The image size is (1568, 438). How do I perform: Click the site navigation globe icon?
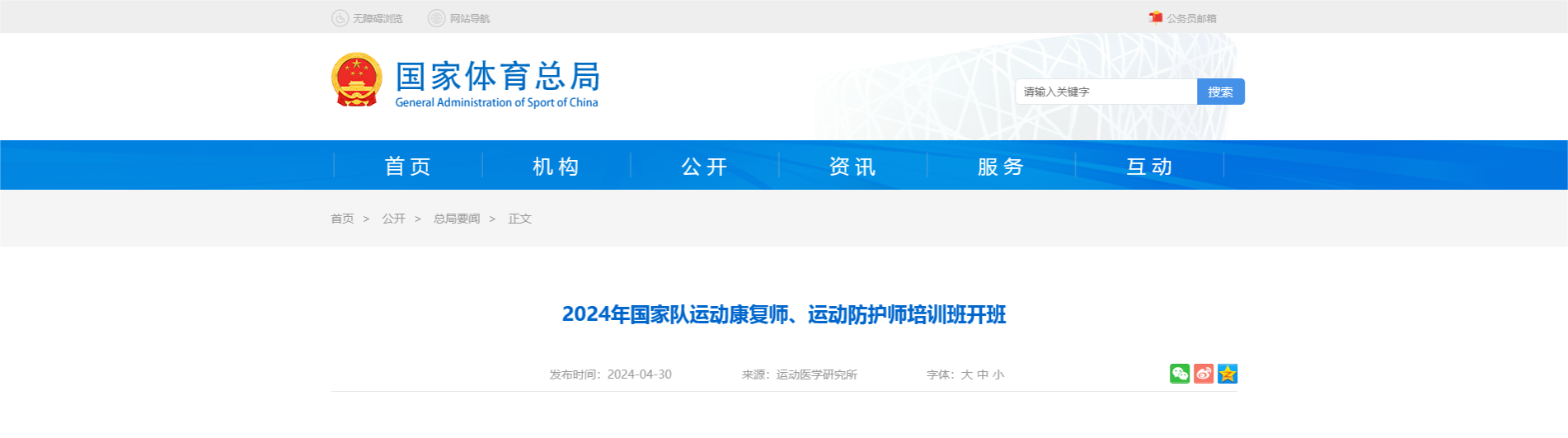click(436, 18)
